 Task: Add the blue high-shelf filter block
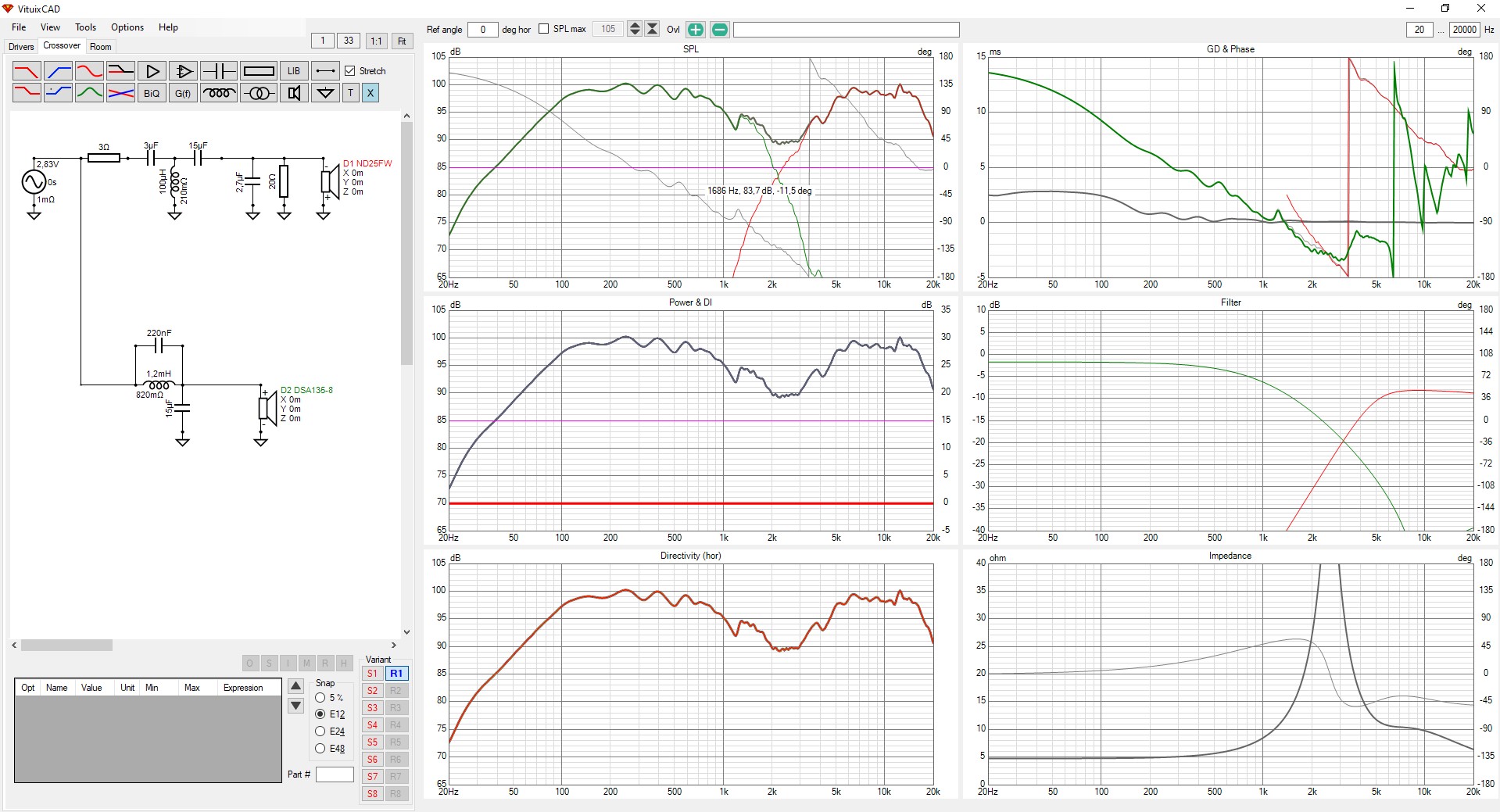58,93
